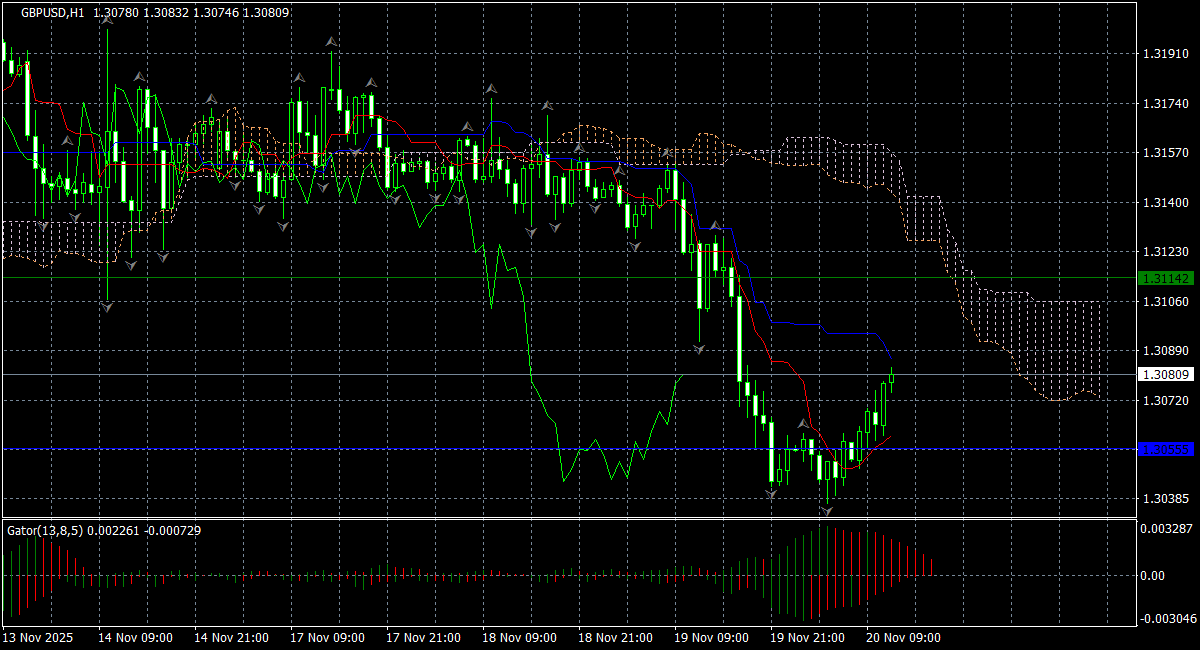This screenshot has height=650, width=1200.
Task: Click the 13 Nov 2025 date label
Action: click(x=38, y=637)
